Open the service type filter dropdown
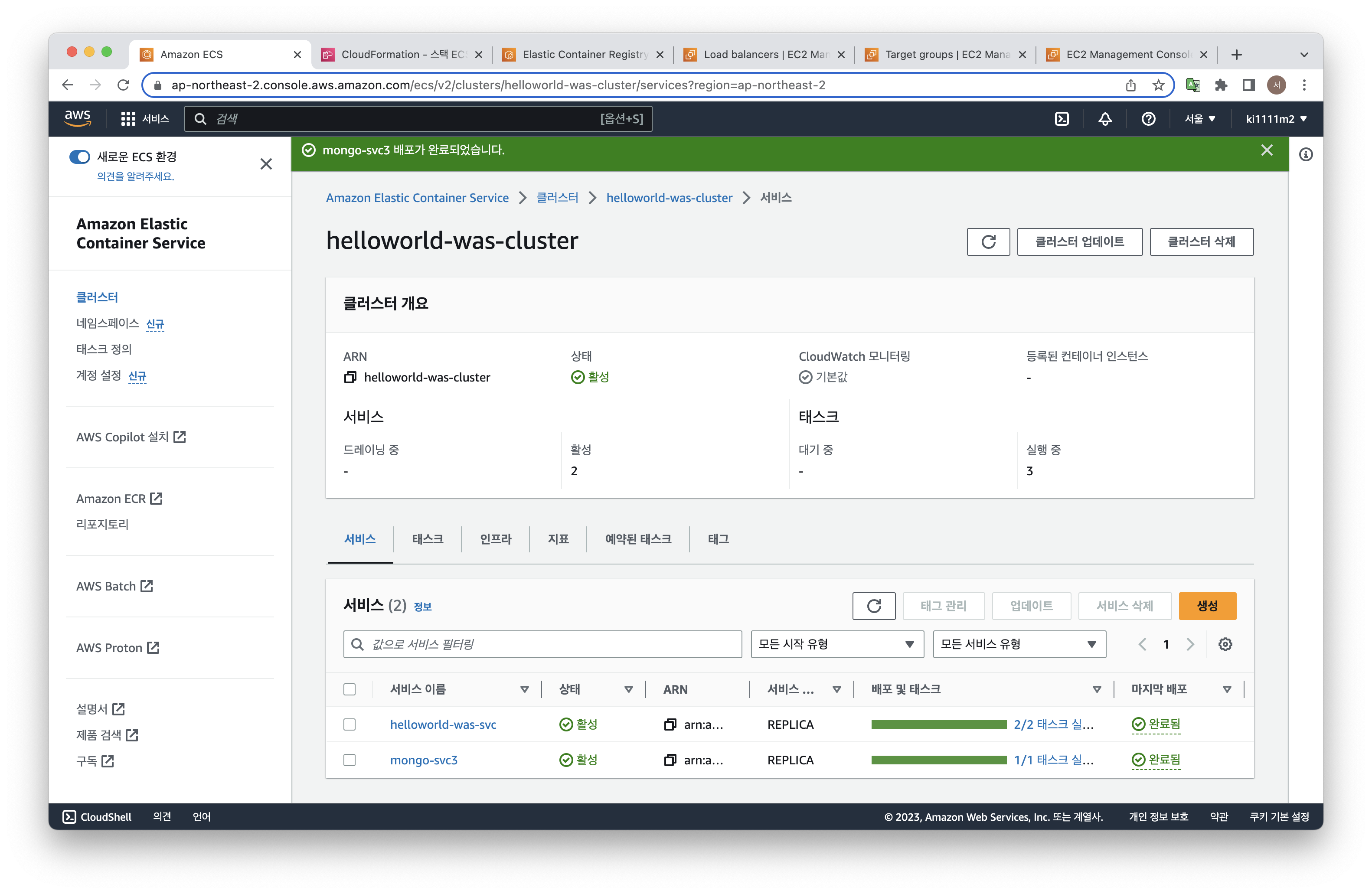This screenshot has height=894, width=1372. 1019,644
